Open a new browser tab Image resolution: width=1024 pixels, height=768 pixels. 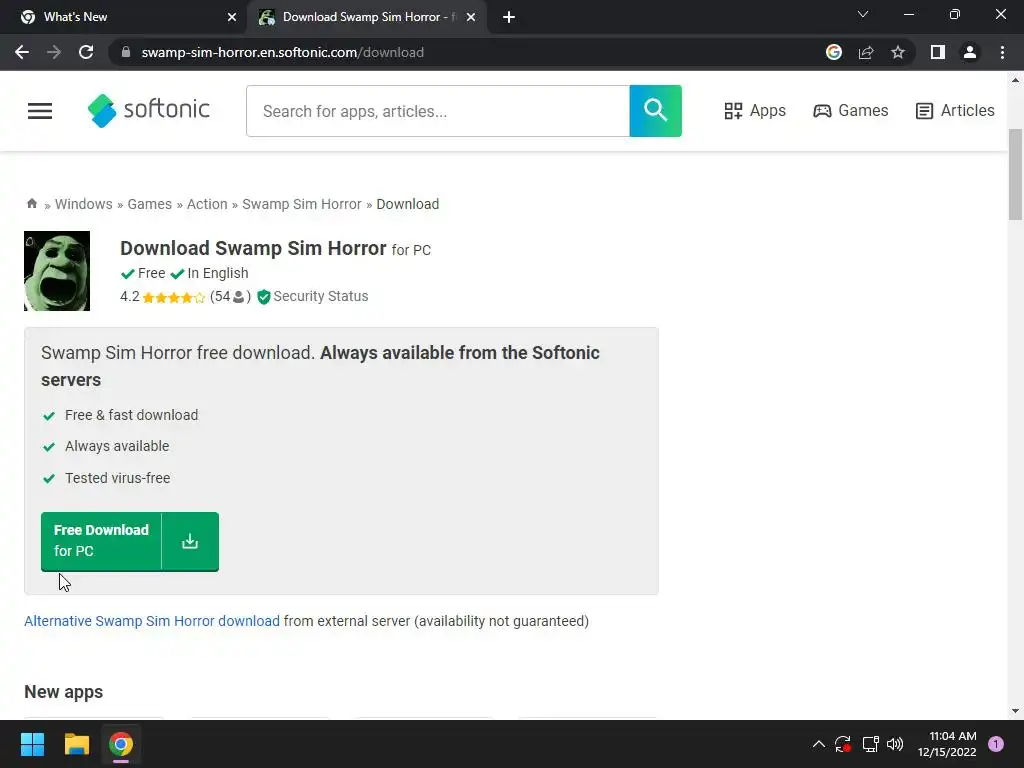click(x=509, y=18)
